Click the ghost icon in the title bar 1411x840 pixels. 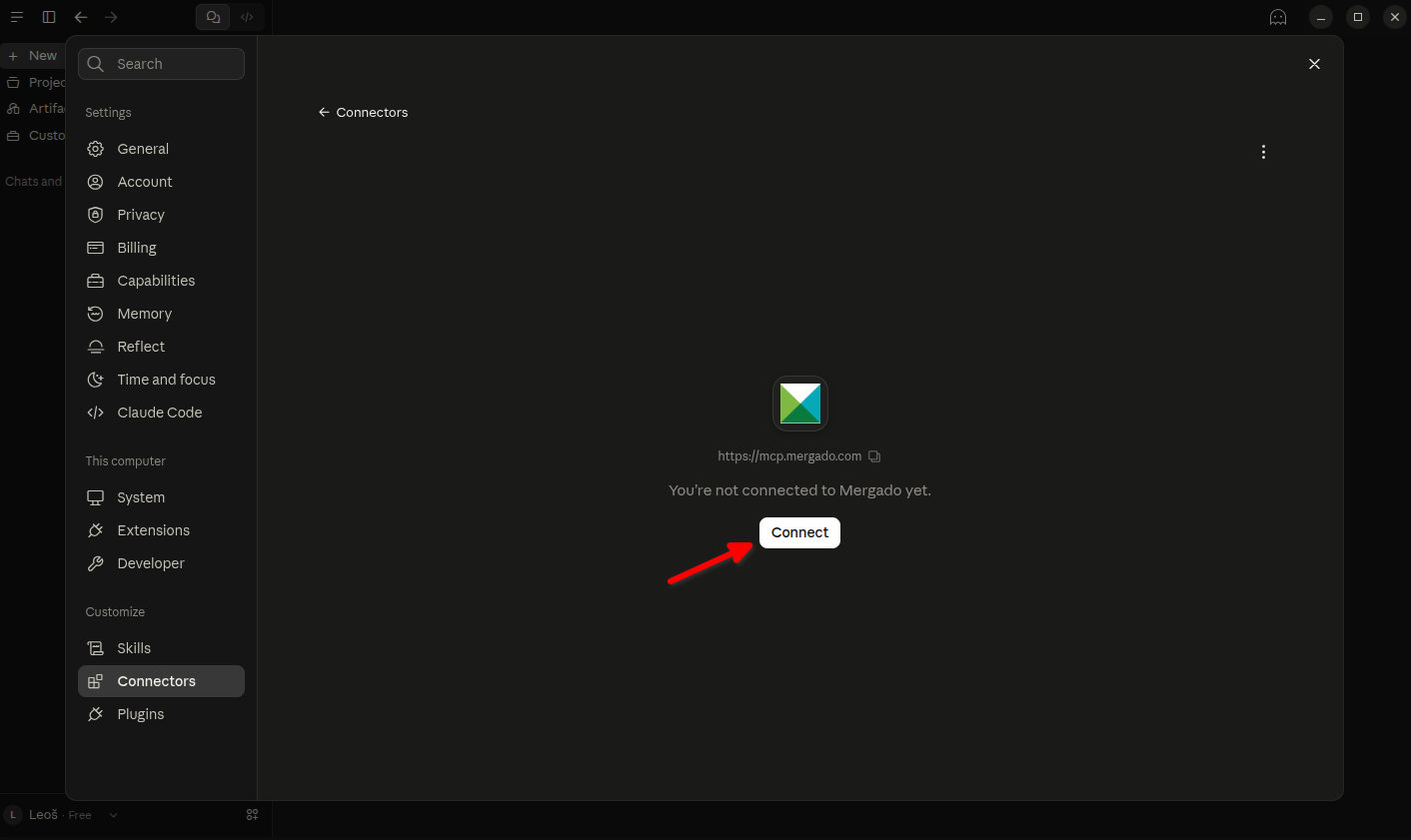pyautogui.click(x=1278, y=17)
